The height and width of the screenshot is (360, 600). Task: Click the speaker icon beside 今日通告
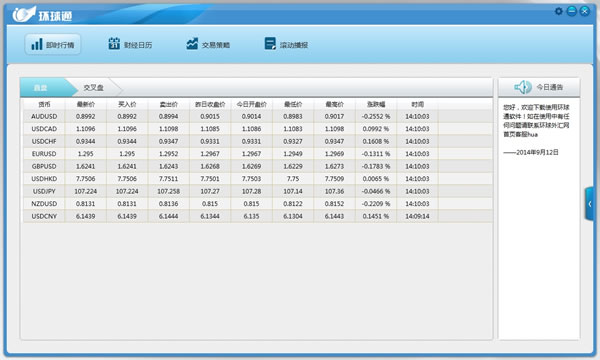523,87
